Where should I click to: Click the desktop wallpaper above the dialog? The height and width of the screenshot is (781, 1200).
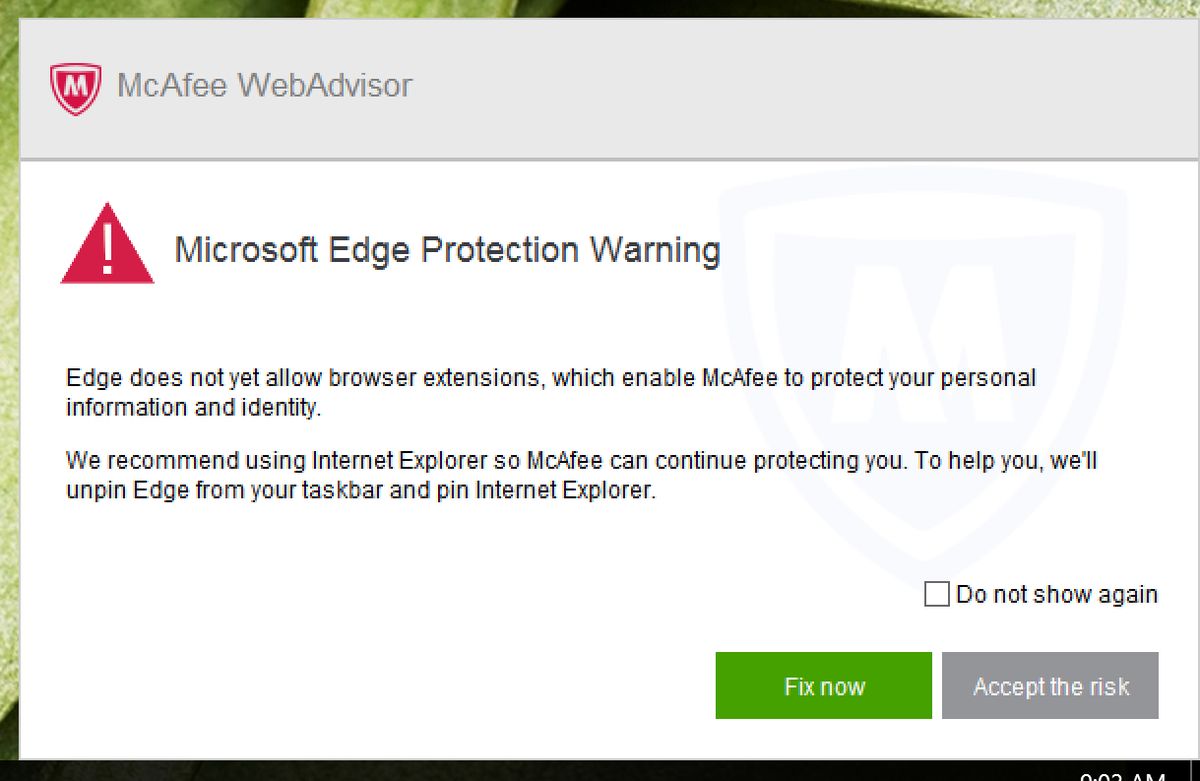pos(600,8)
